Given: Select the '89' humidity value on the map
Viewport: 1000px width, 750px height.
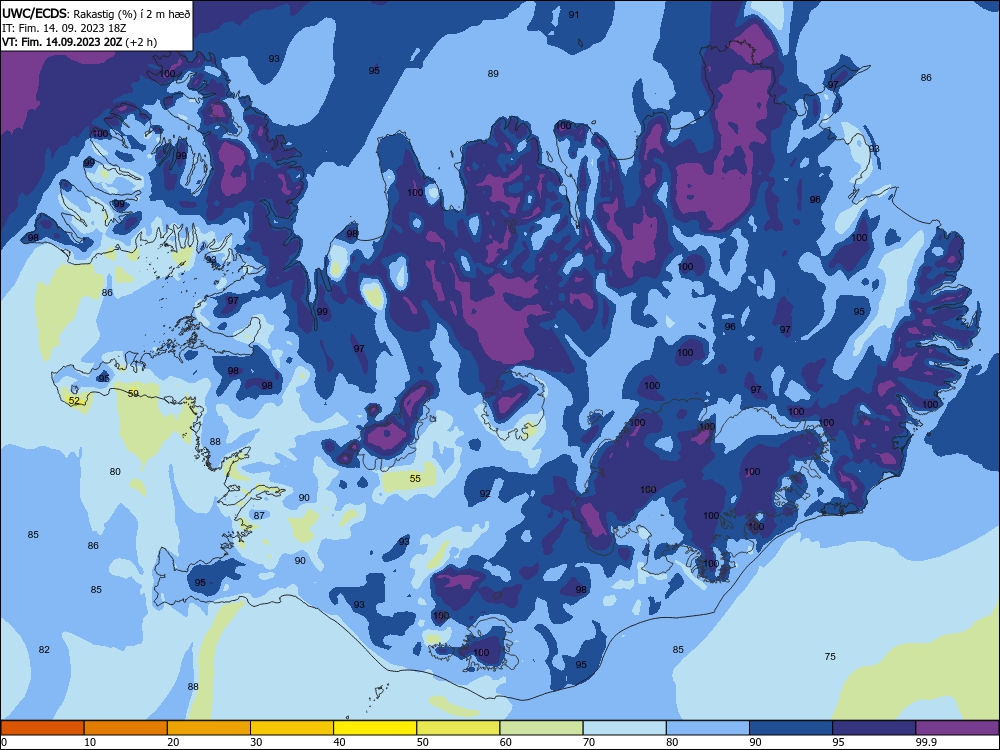Looking at the screenshot, I should click(493, 73).
